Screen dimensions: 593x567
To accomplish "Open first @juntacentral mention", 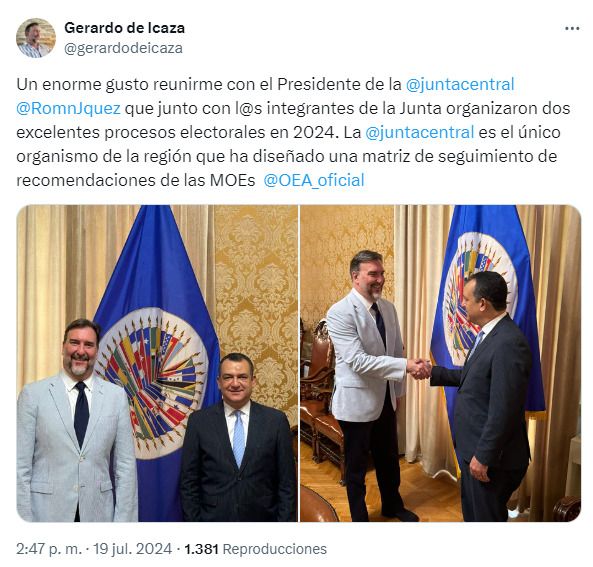I will point(460,84).
